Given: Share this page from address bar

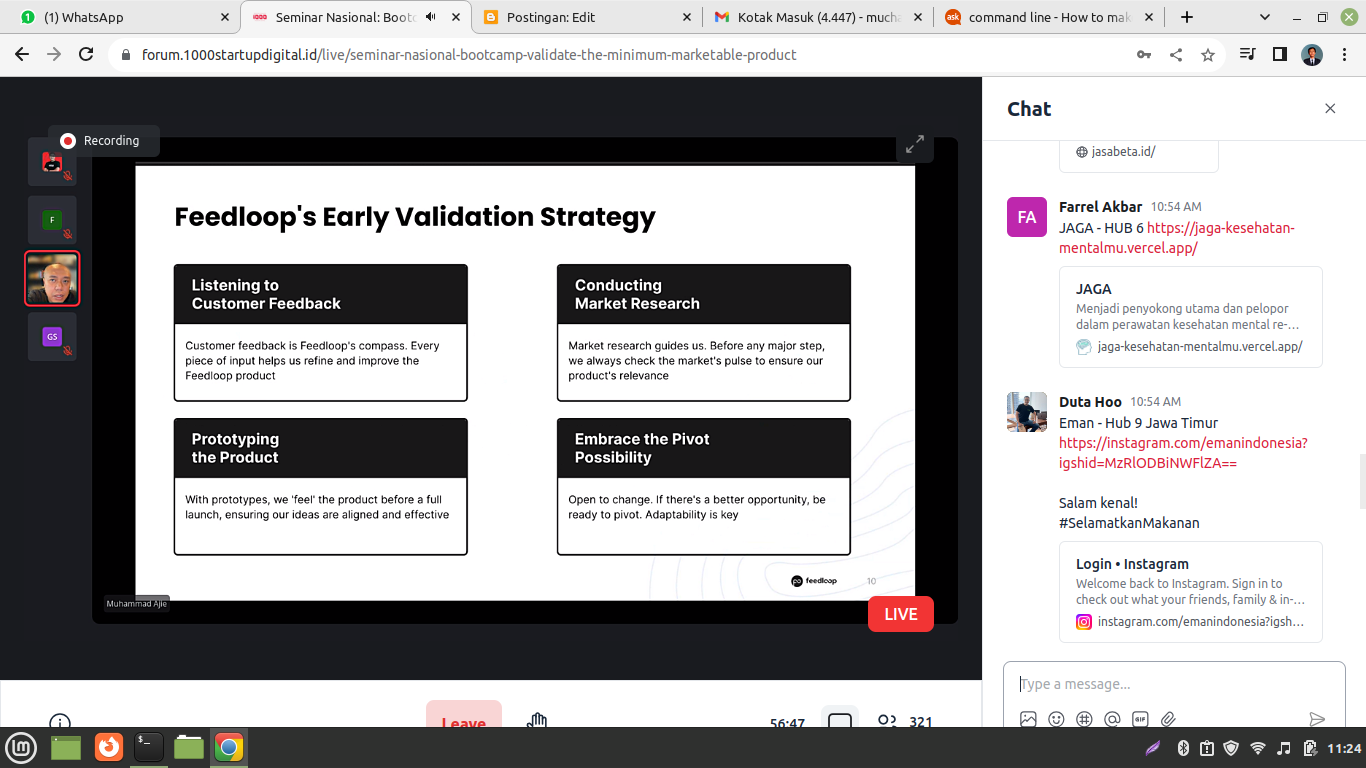Looking at the screenshot, I should tap(1176, 55).
